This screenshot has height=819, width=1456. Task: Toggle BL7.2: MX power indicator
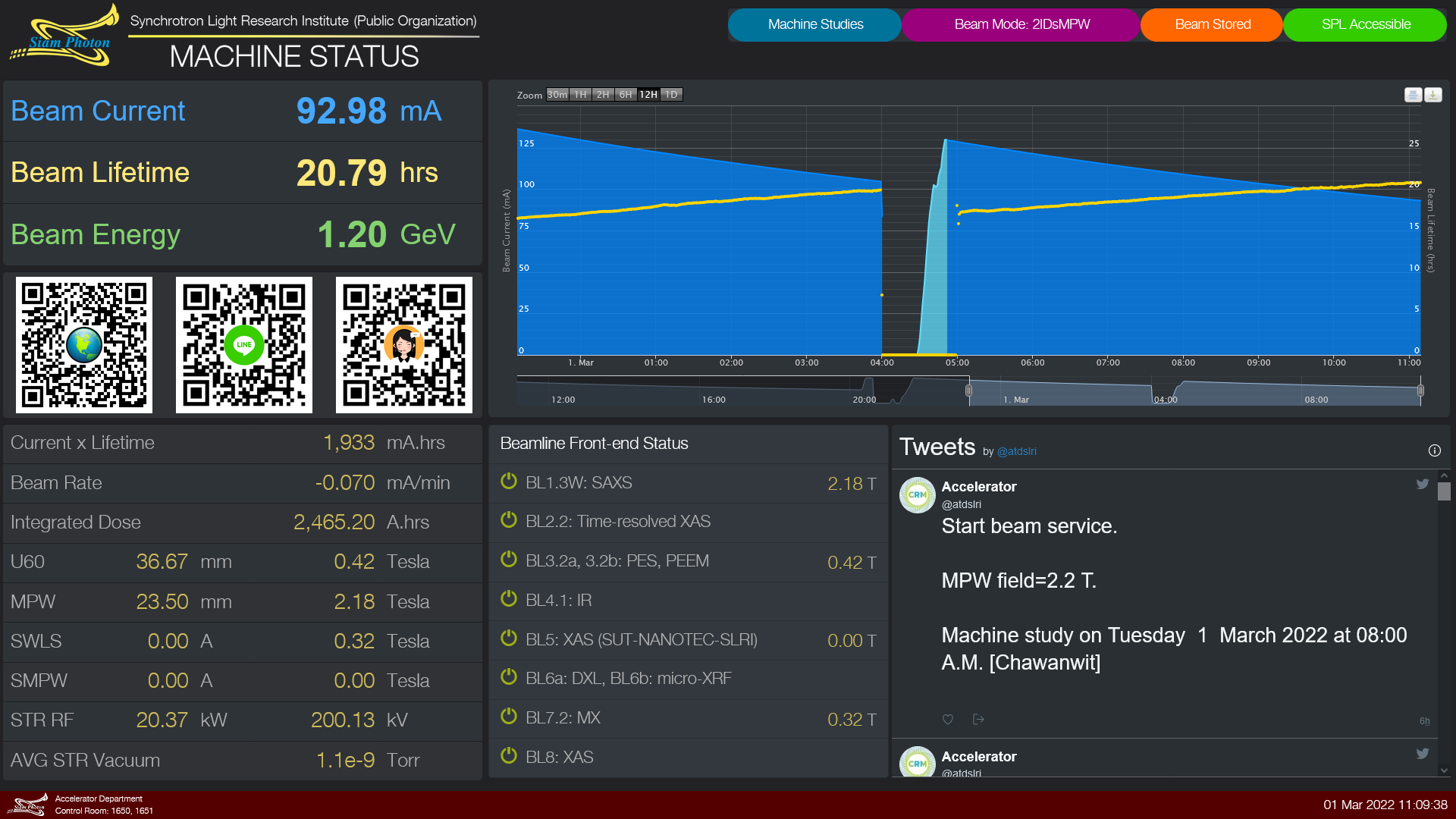coord(509,717)
